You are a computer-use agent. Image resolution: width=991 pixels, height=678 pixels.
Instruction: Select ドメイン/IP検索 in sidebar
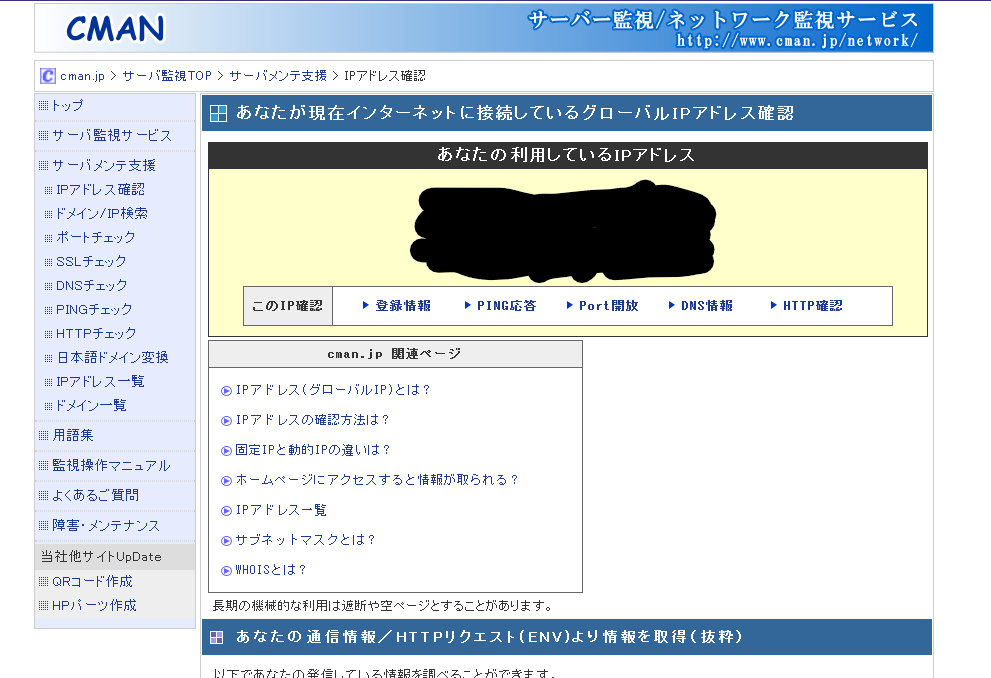102,214
